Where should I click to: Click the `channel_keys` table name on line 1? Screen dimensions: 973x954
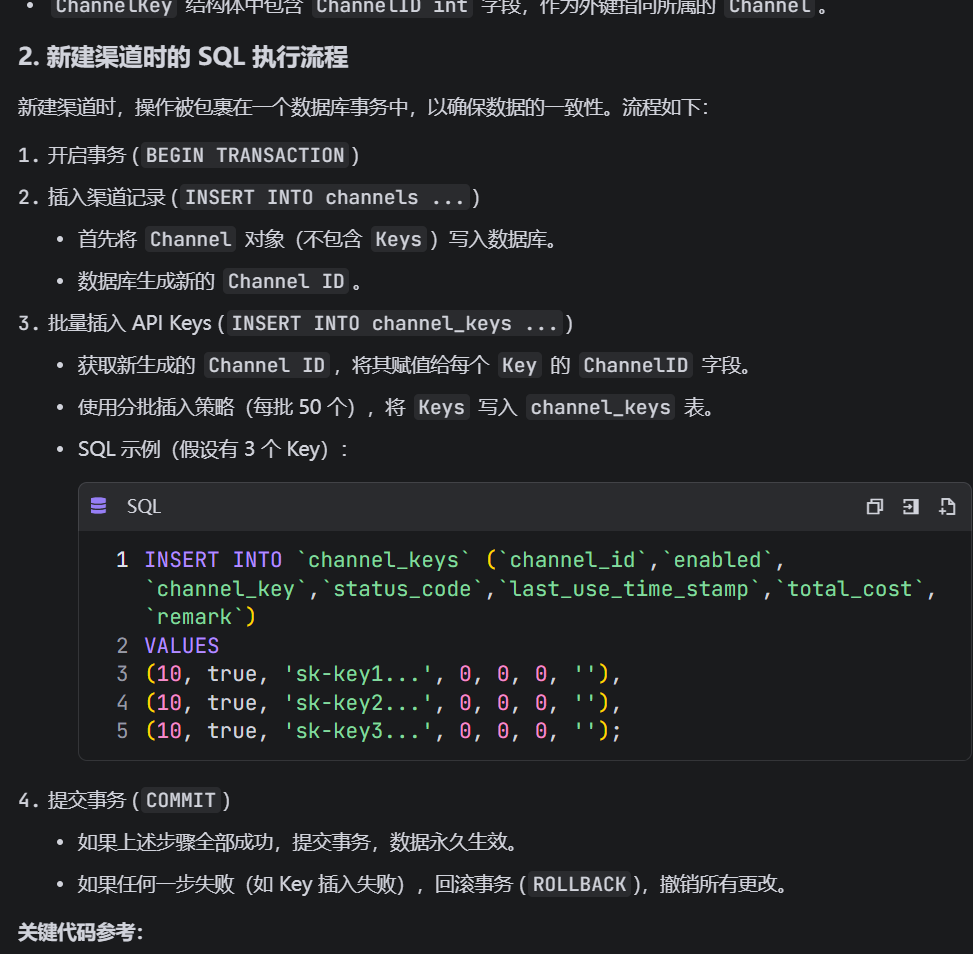point(383,560)
